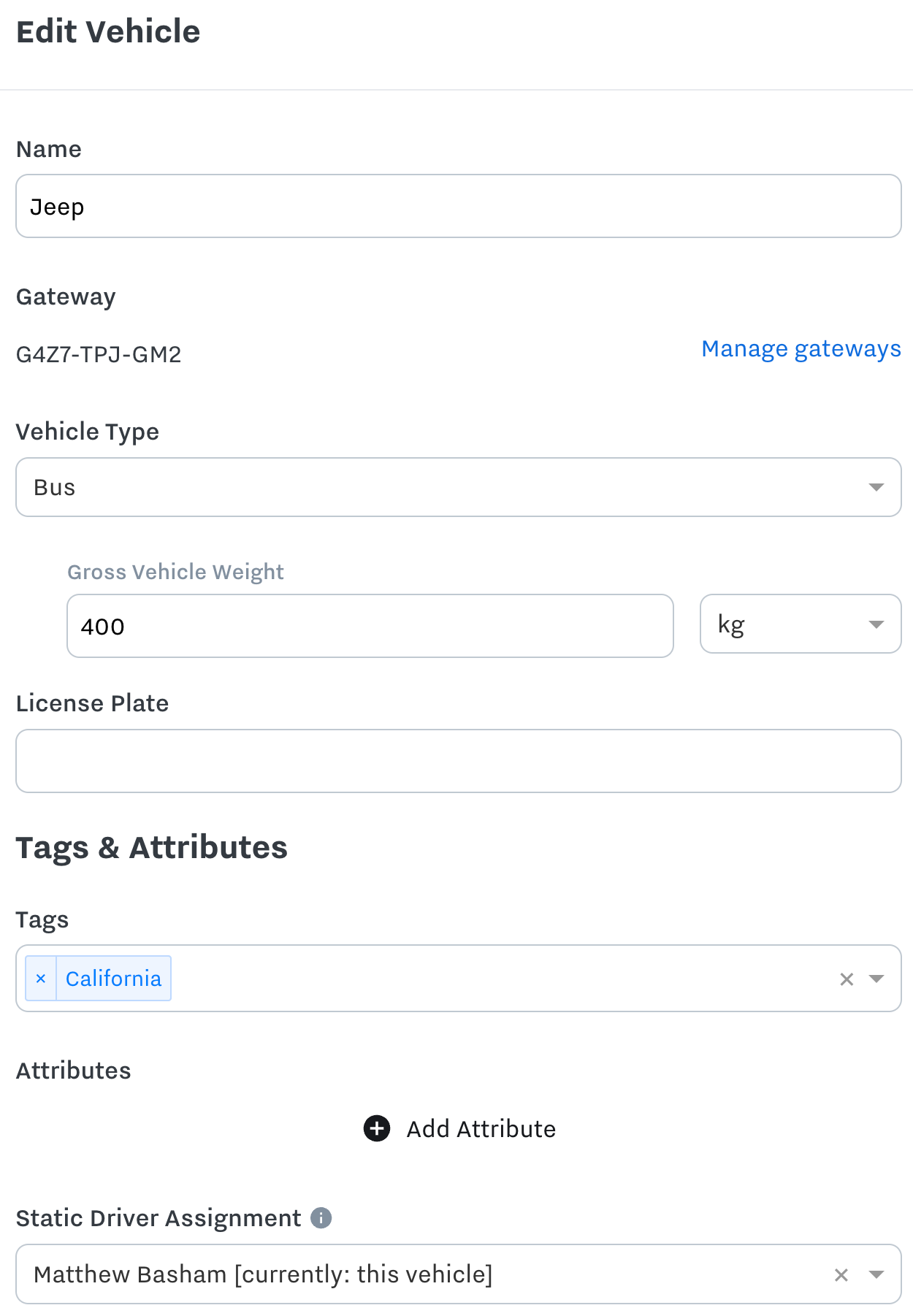Open the Manage gateways link
The height and width of the screenshot is (1316, 913).
coord(801,349)
